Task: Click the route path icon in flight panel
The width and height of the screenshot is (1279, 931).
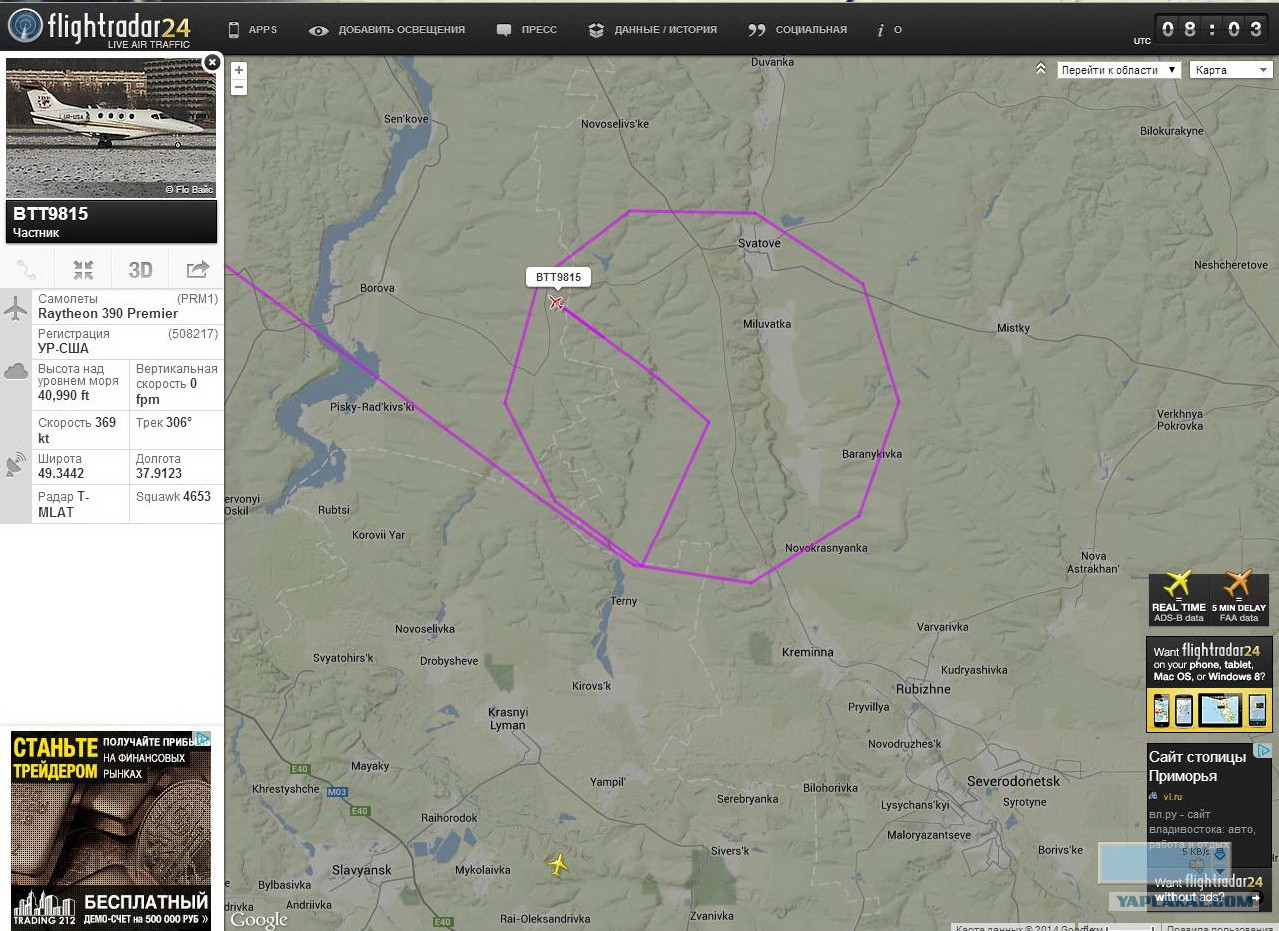Action: (27, 270)
